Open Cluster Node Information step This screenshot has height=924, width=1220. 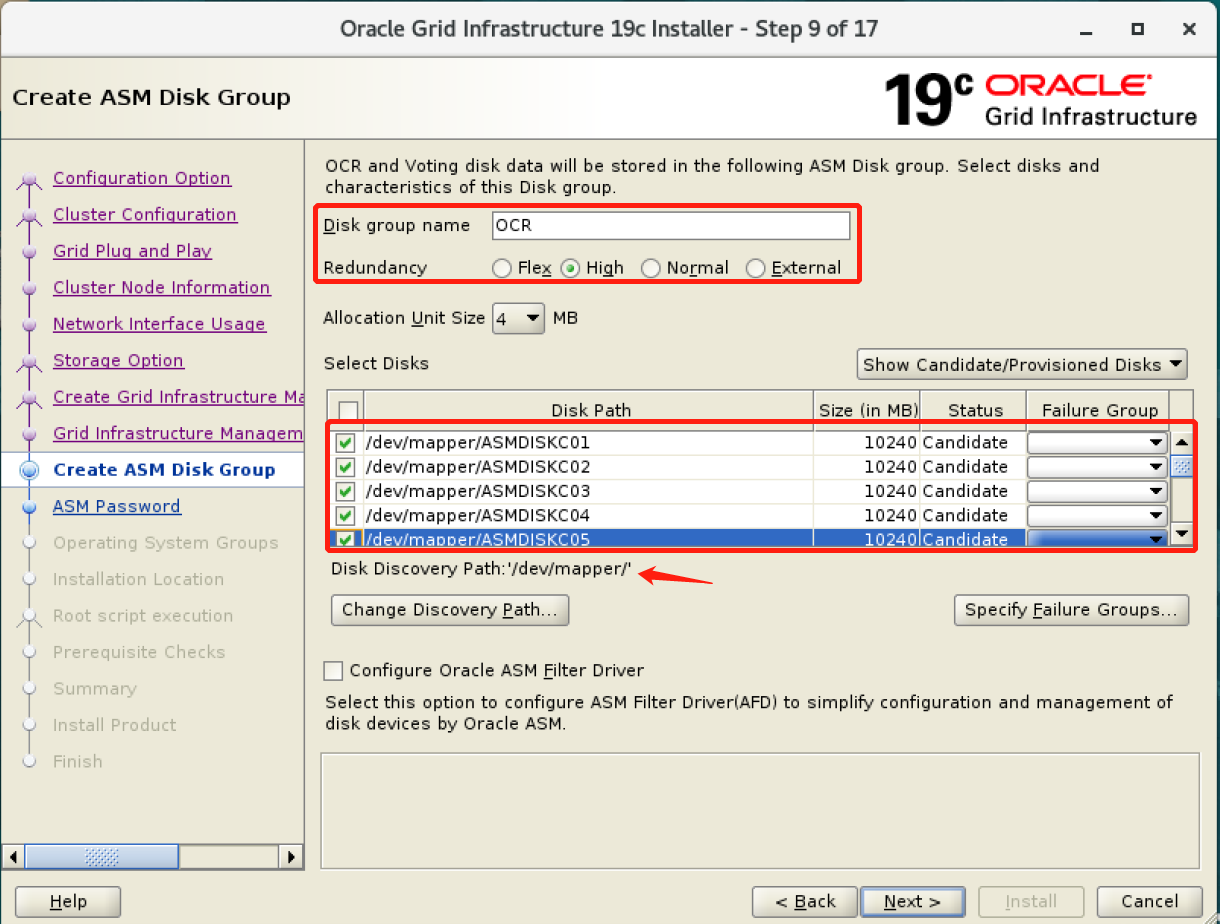pos(162,287)
